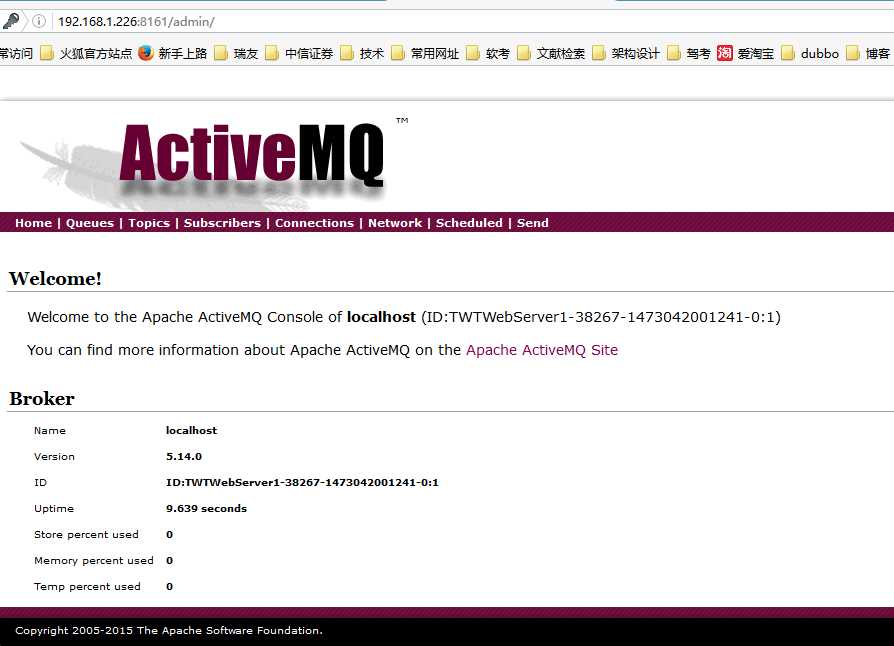This screenshot has height=646, width=894.
Task: Open the 瑞友 bookmark folder
Action: tap(236, 54)
